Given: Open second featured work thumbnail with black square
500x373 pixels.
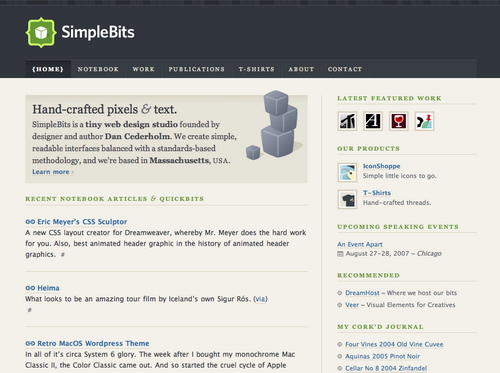Looking at the screenshot, I should pyautogui.click(x=373, y=121).
